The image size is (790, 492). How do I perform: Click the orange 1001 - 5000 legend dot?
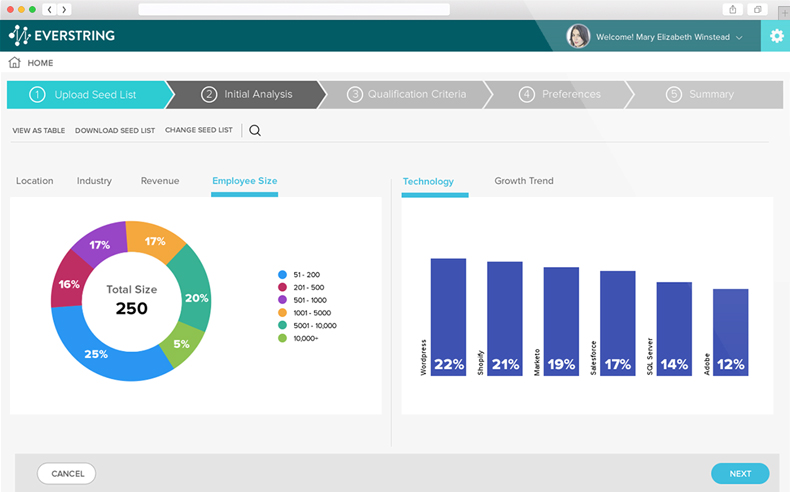(282, 313)
